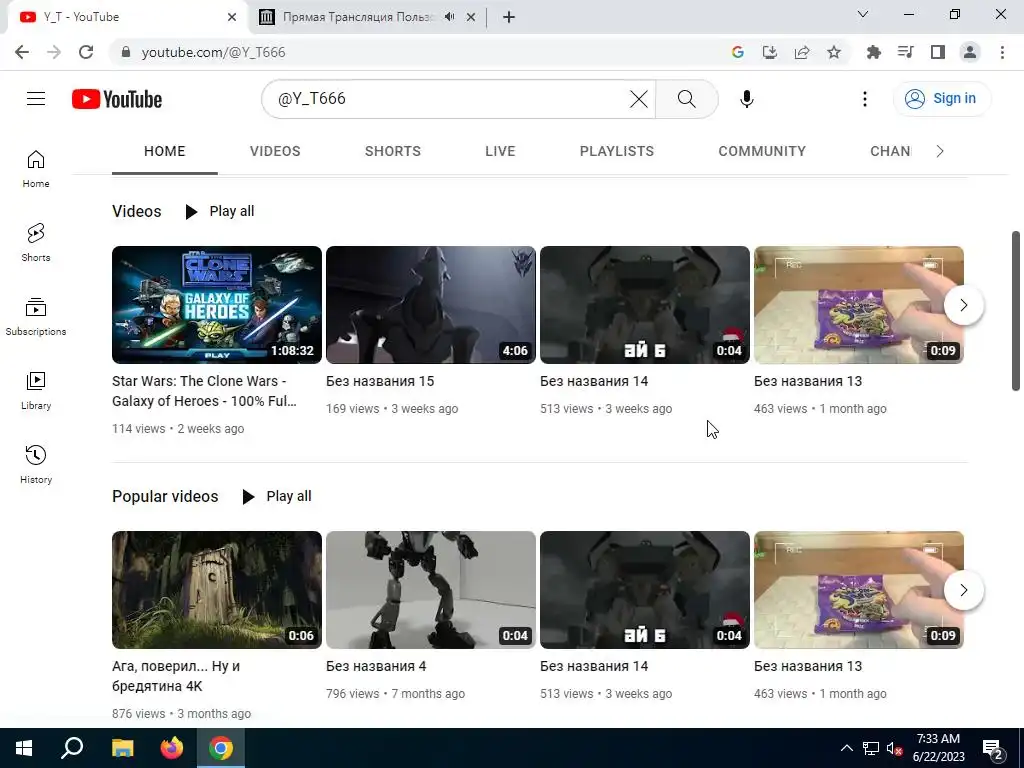
Task: Open Subscriptions in the sidebar
Action: point(36,317)
